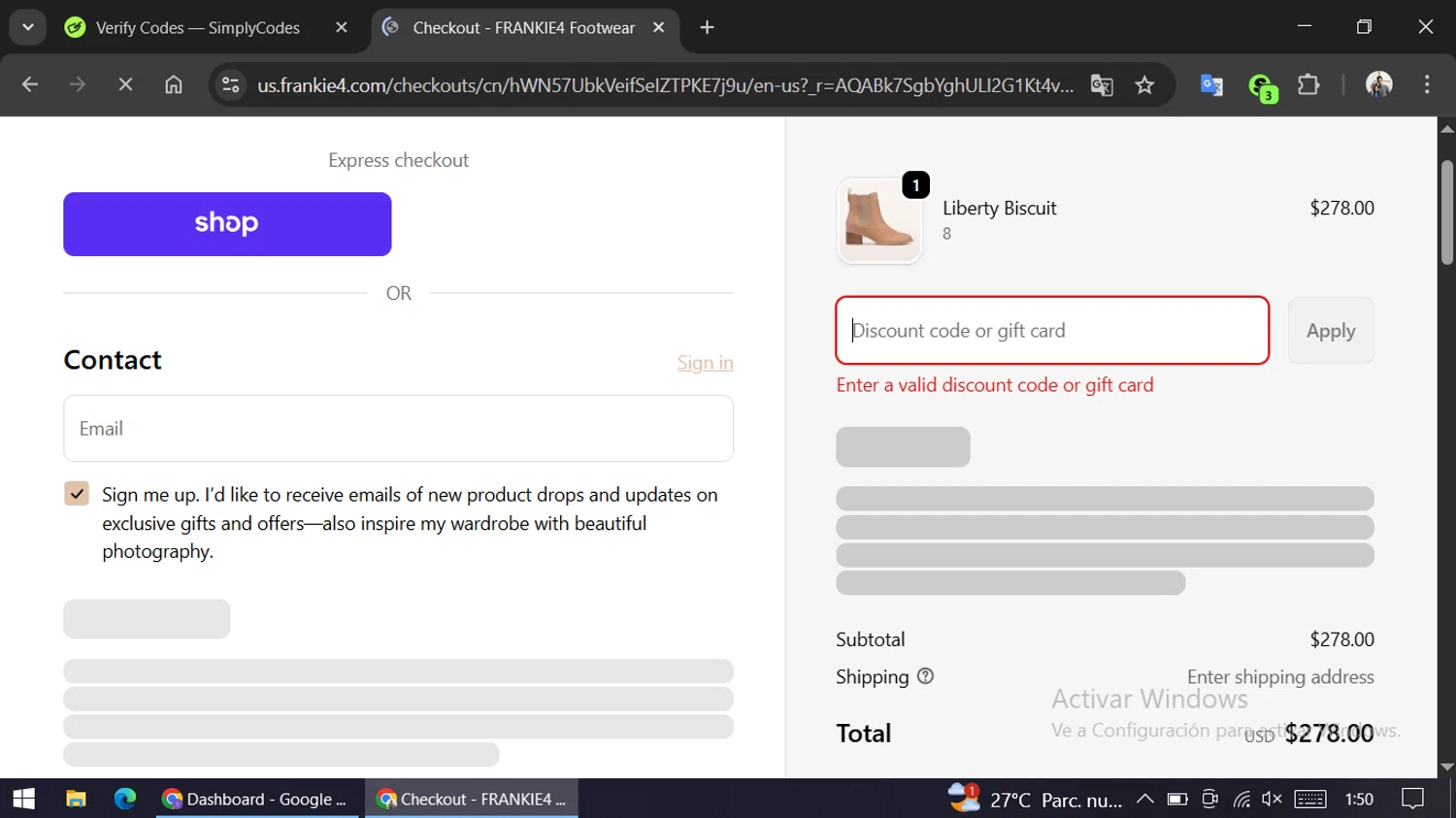
Task: Pay with the Shop express button
Action: pos(227,224)
